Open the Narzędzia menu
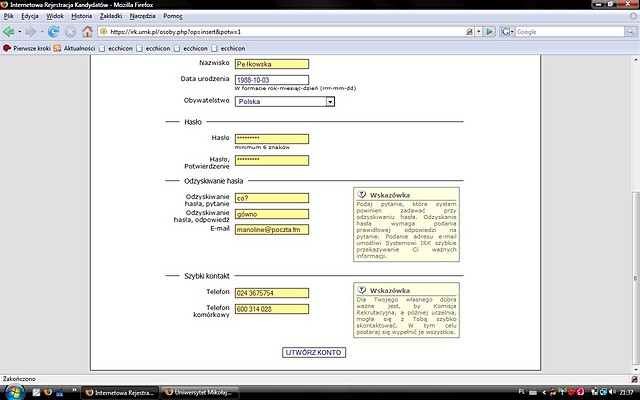This screenshot has height=400, width=640. pos(142,16)
